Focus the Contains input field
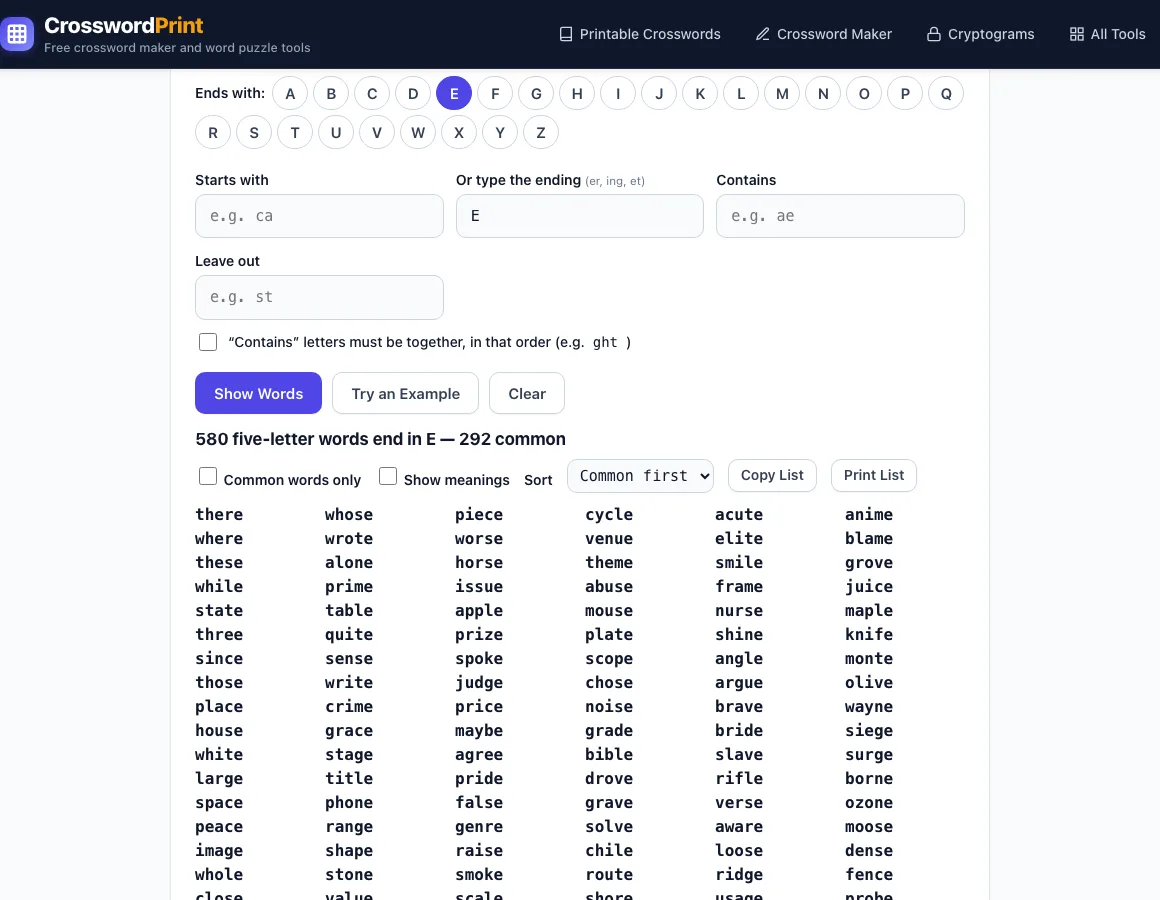 pyautogui.click(x=840, y=216)
